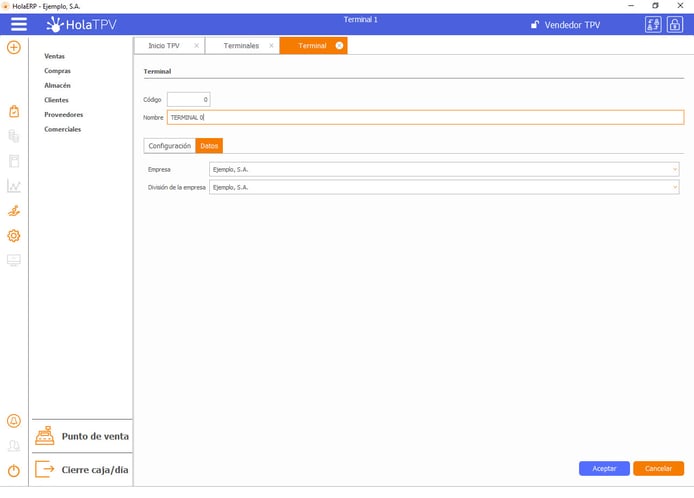Click the Terminal section heading
This screenshot has width=694, height=498.
157,71
